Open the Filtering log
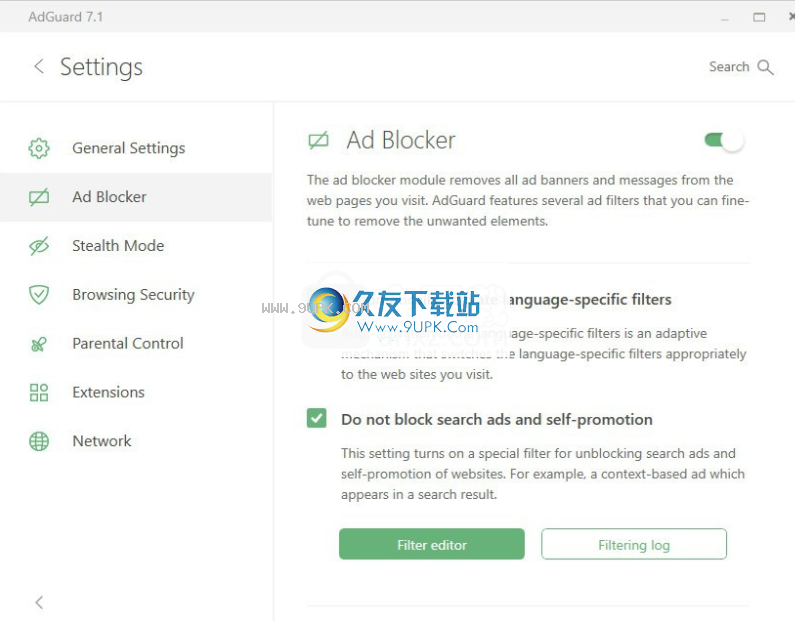 [634, 544]
